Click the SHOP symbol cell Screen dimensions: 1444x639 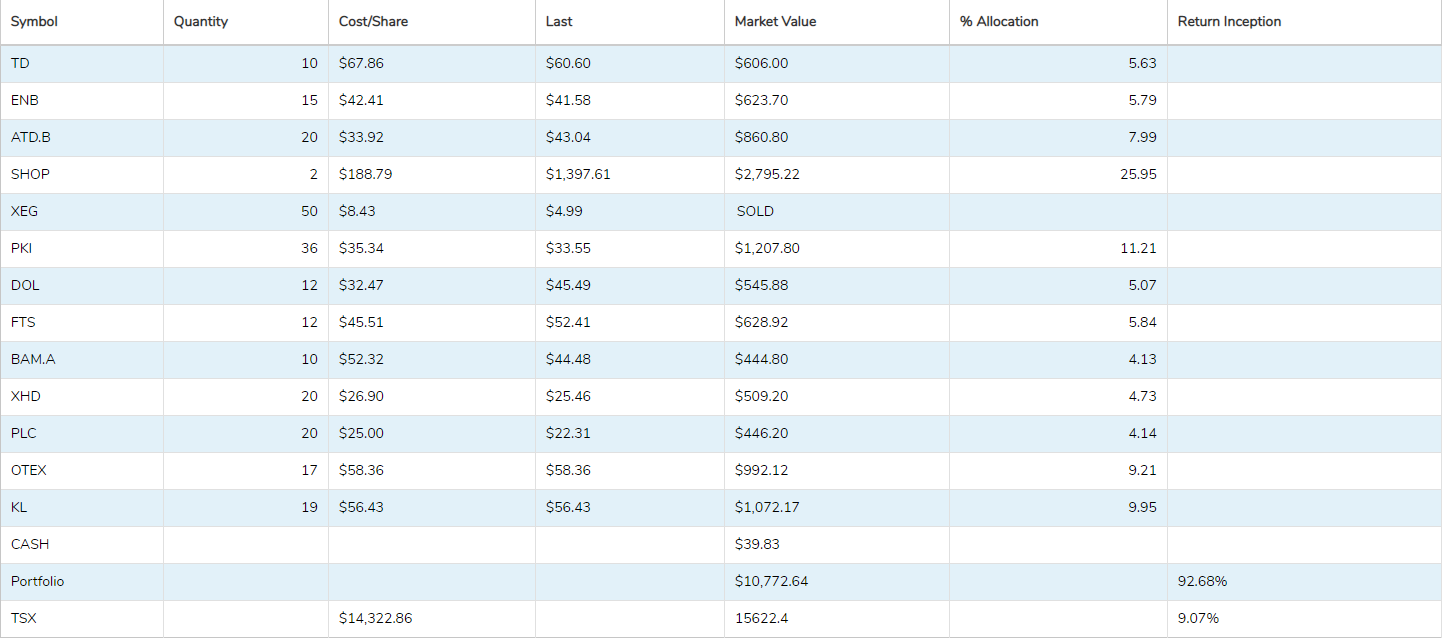pos(30,174)
